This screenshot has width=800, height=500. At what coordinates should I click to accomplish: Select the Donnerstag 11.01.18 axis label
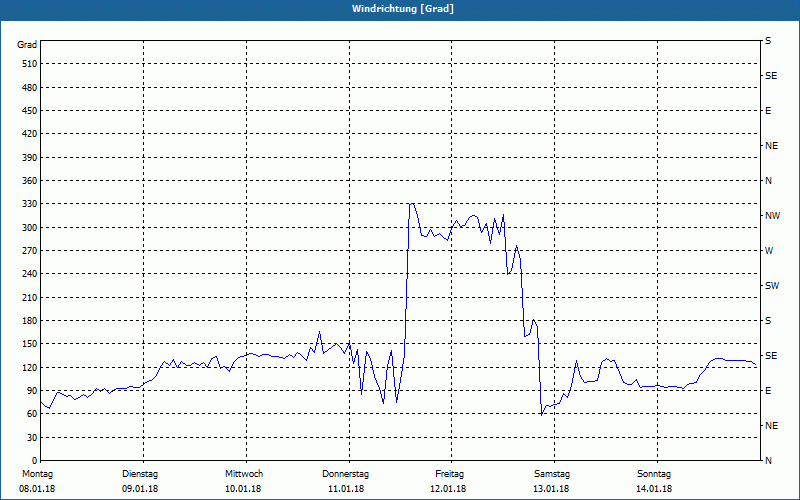345,481
